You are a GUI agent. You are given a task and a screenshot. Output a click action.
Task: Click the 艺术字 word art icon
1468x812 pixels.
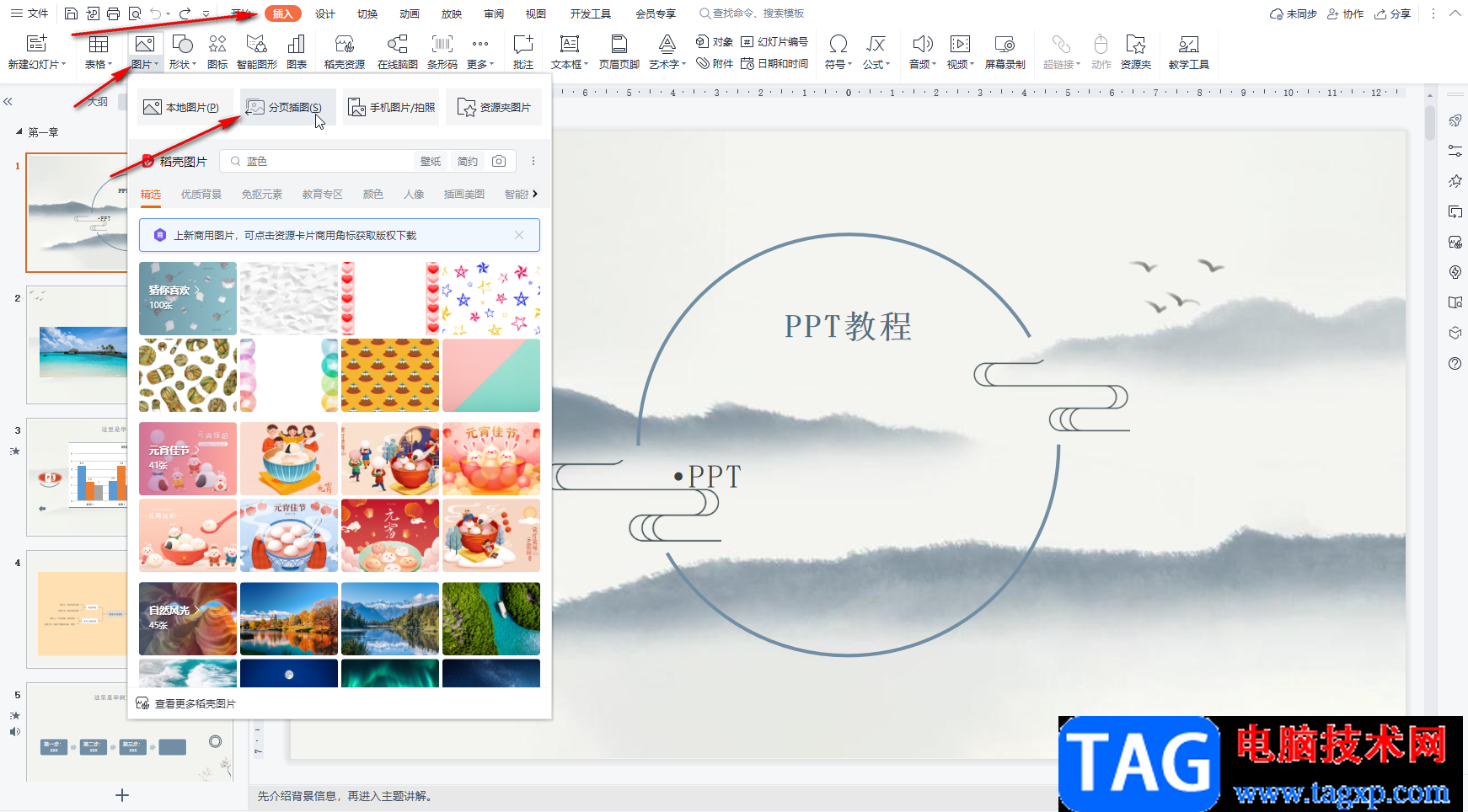pyautogui.click(x=667, y=44)
